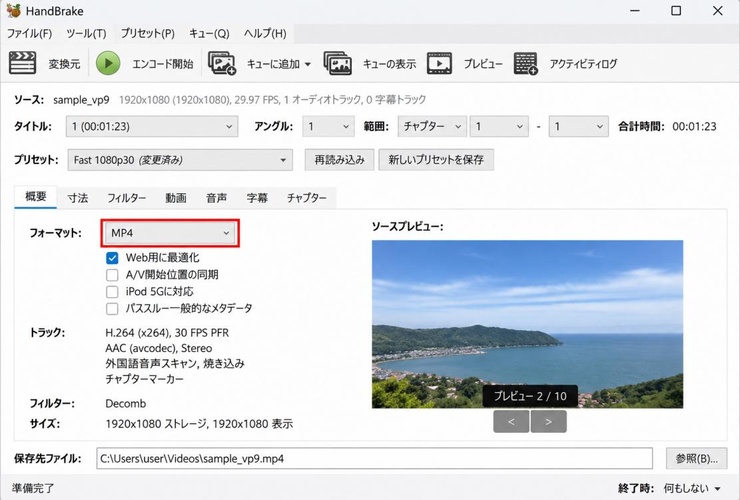Click the 再読み込み button
The image size is (740, 500).
coord(339,160)
